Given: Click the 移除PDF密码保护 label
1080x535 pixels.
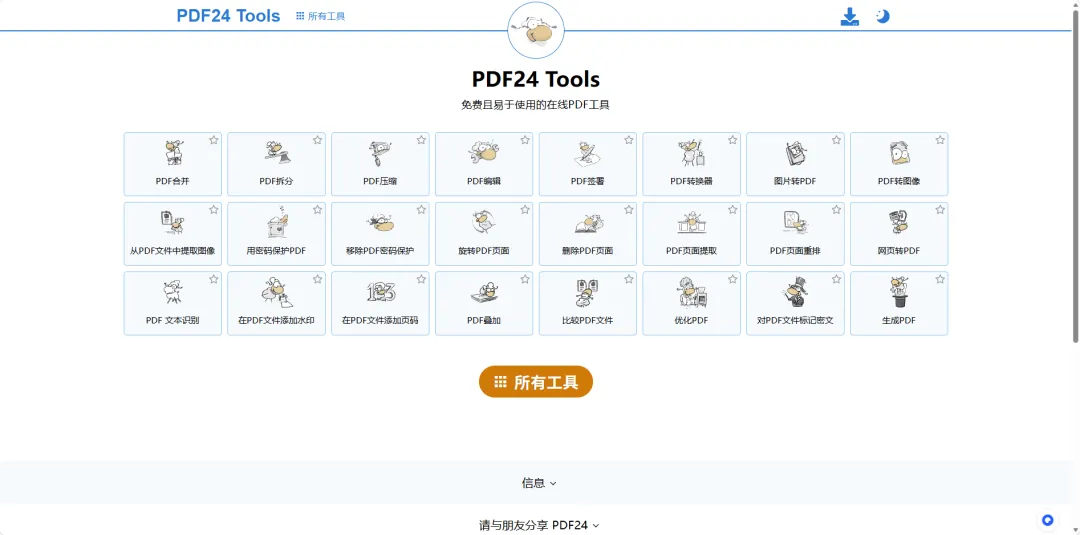Looking at the screenshot, I should [380, 251].
